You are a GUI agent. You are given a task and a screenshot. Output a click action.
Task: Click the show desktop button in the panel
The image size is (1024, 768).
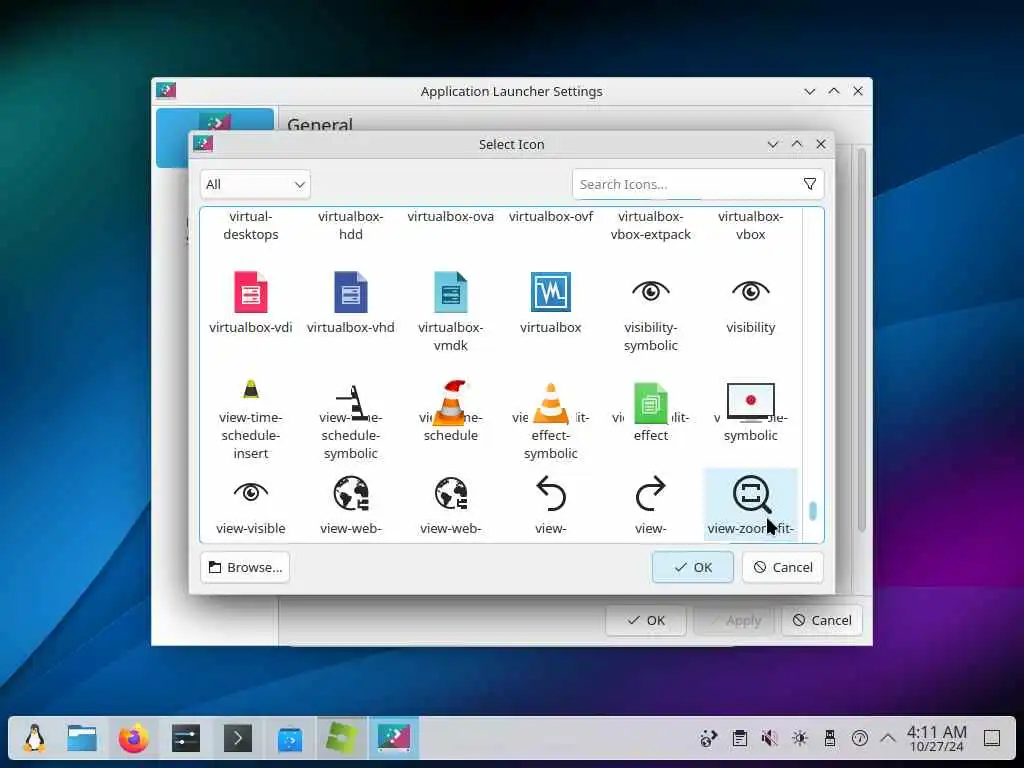point(992,739)
